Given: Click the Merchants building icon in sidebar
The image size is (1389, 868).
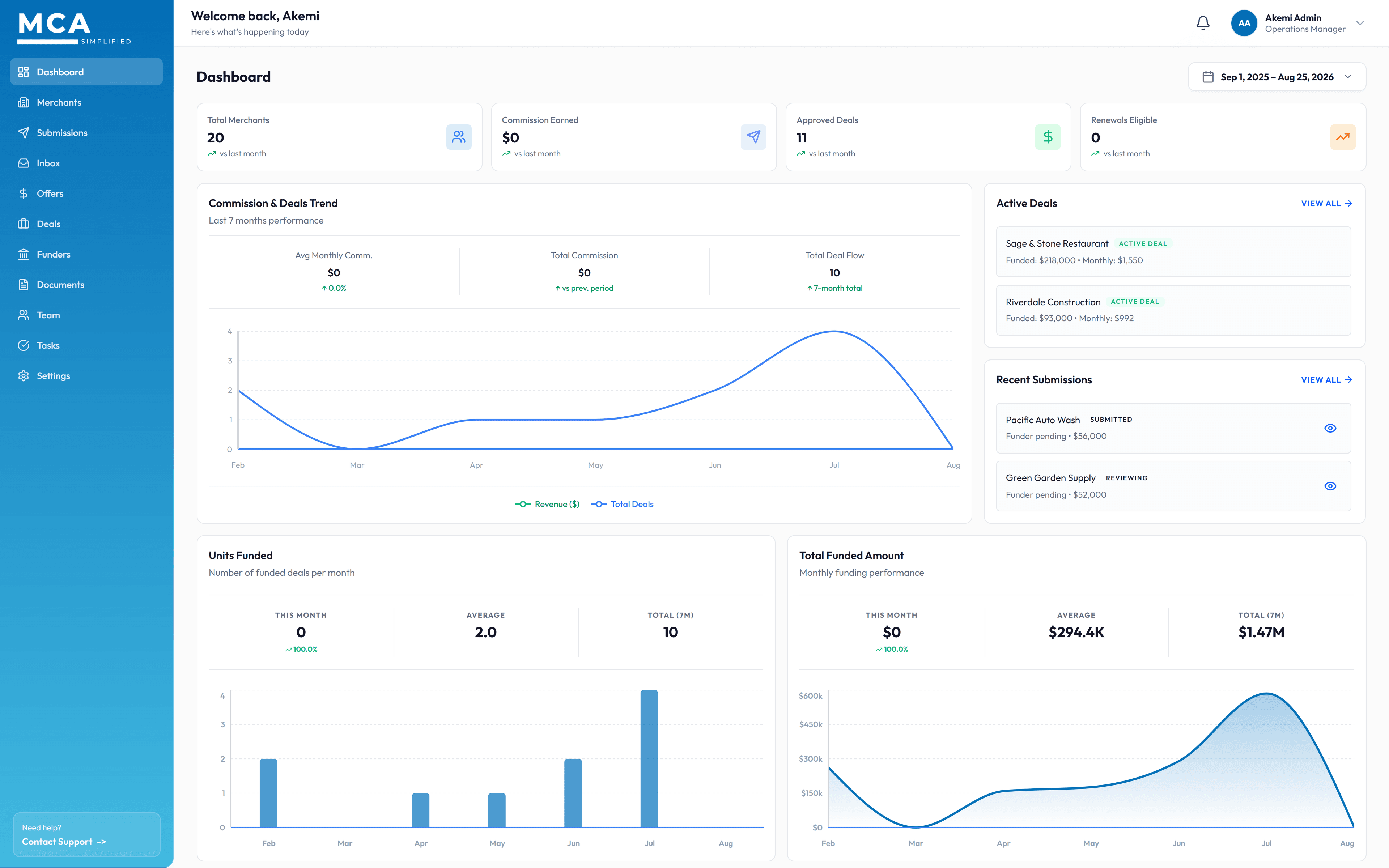Looking at the screenshot, I should (24, 102).
